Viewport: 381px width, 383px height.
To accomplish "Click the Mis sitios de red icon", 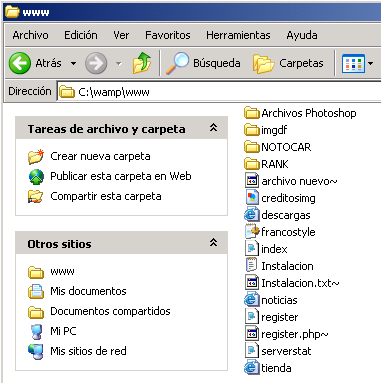I will coord(36,351).
